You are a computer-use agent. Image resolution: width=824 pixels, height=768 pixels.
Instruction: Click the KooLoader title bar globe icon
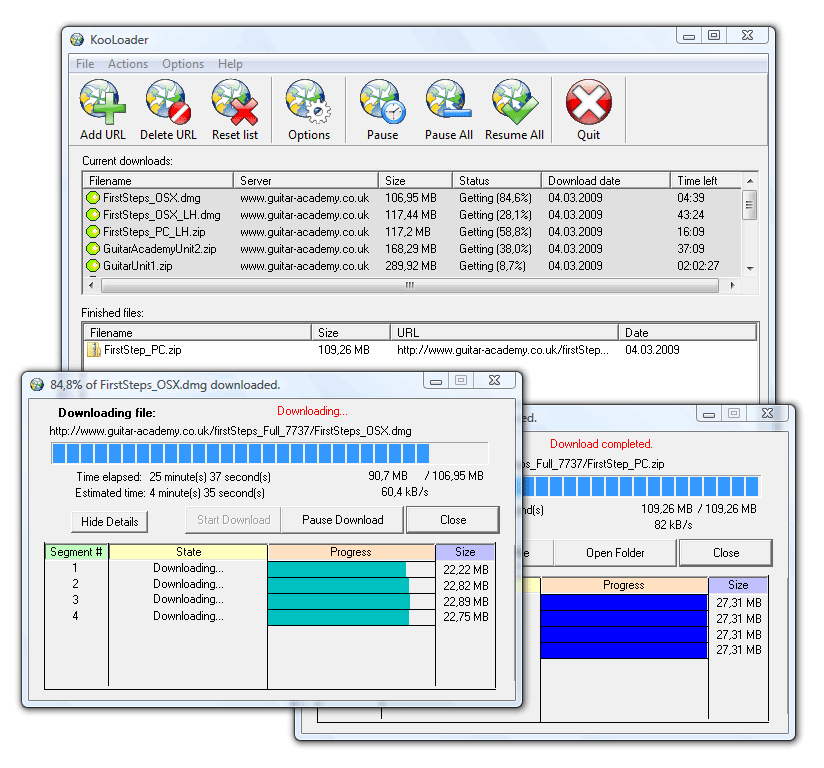pos(77,40)
